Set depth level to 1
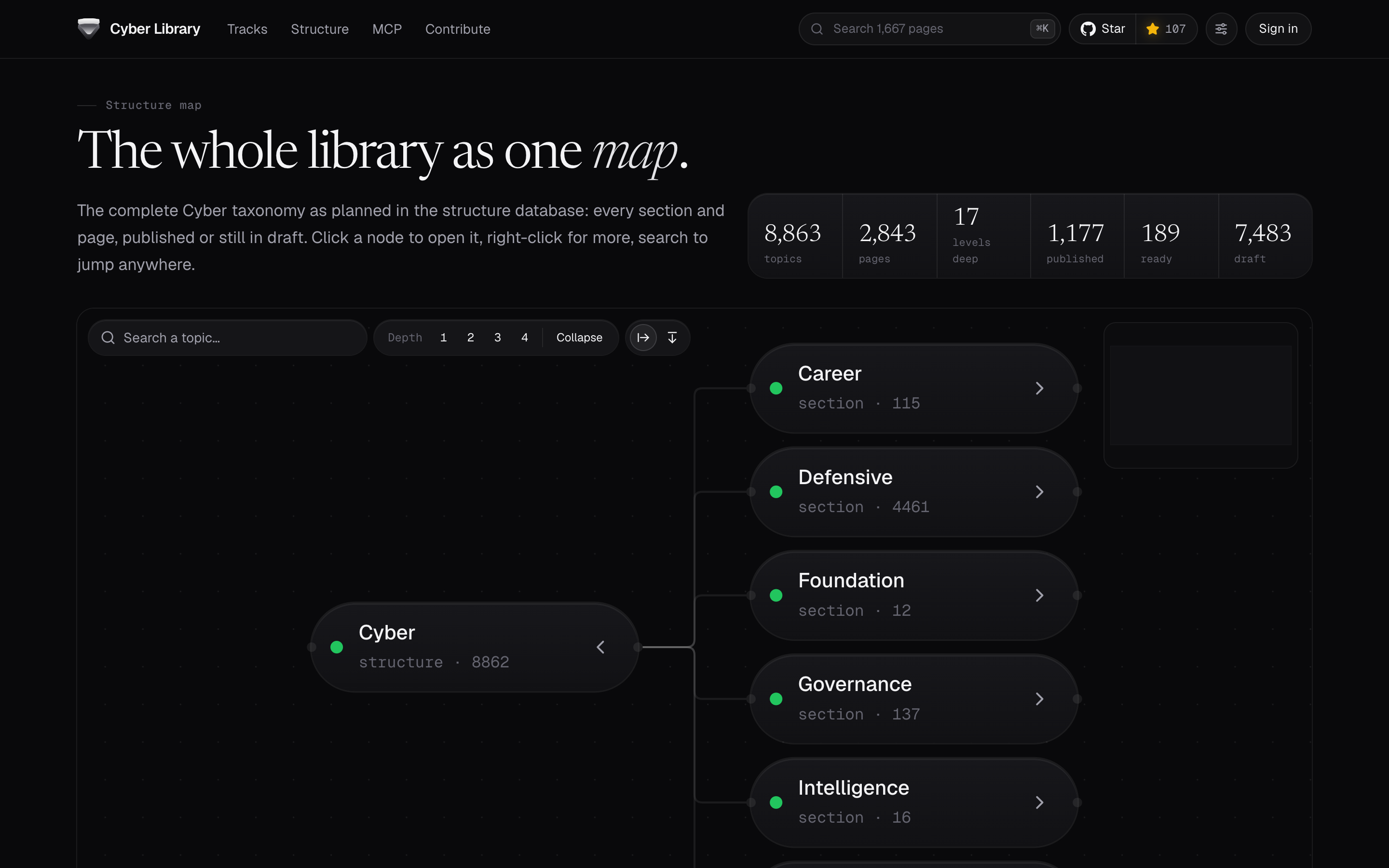 [x=443, y=338]
